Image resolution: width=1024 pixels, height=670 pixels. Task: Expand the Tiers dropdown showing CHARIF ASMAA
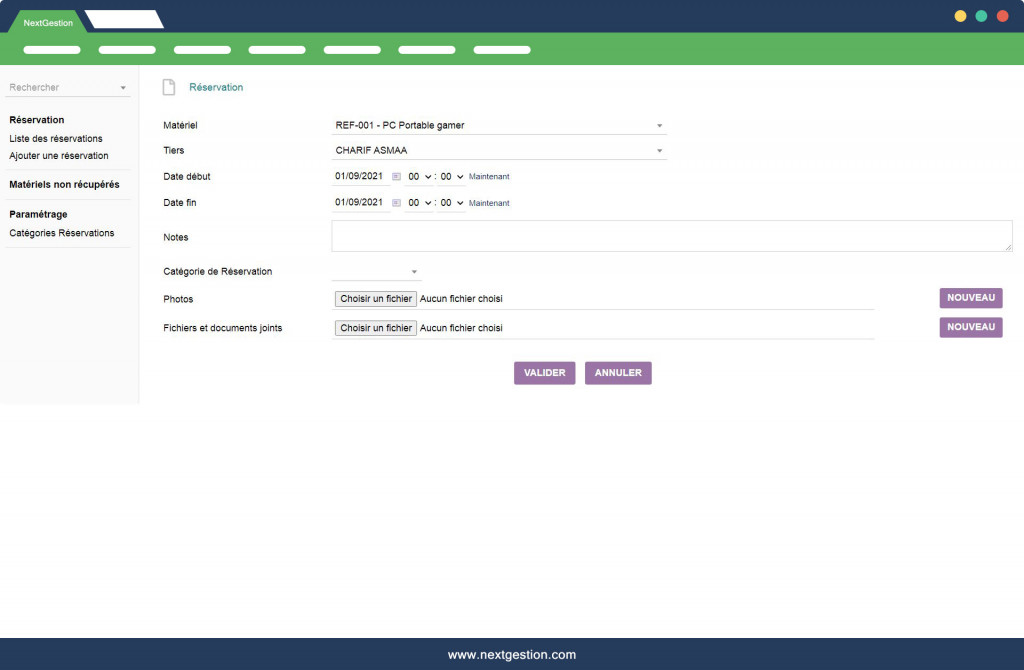pyautogui.click(x=499, y=151)
